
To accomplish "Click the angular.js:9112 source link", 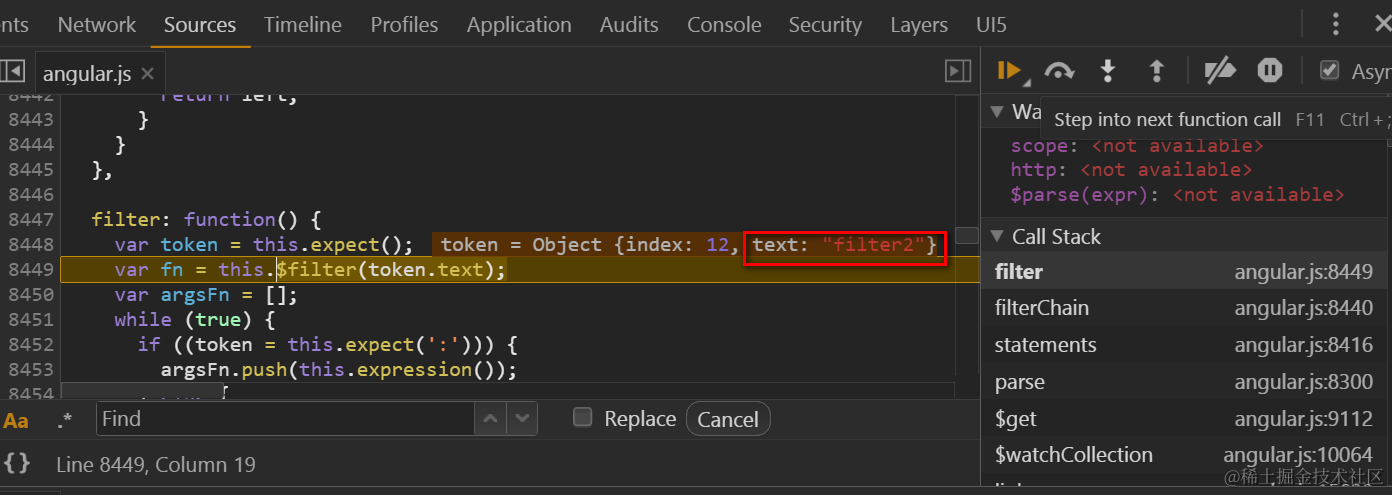I will 1303,418.
